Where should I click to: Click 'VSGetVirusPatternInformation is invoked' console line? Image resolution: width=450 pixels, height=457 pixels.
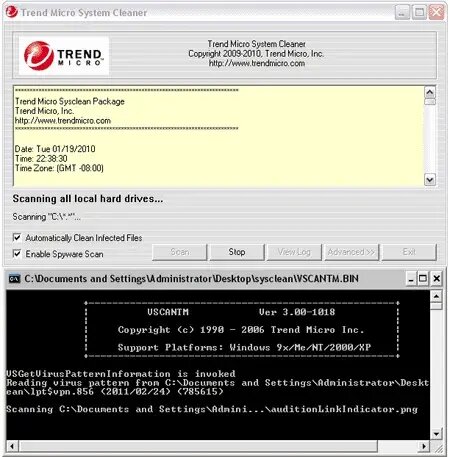point(121,374)
